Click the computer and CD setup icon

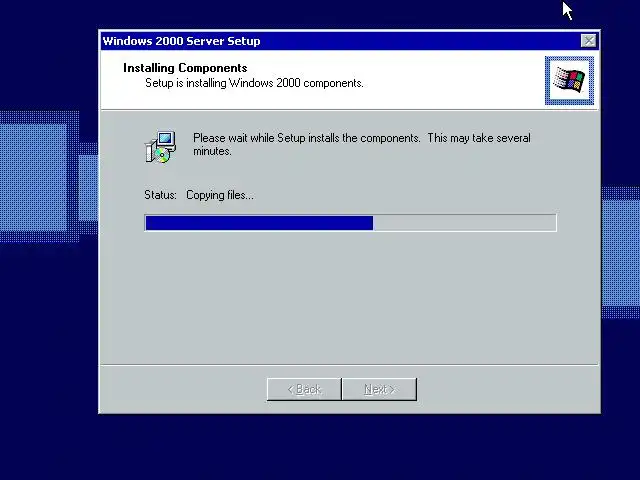point(160,147)
